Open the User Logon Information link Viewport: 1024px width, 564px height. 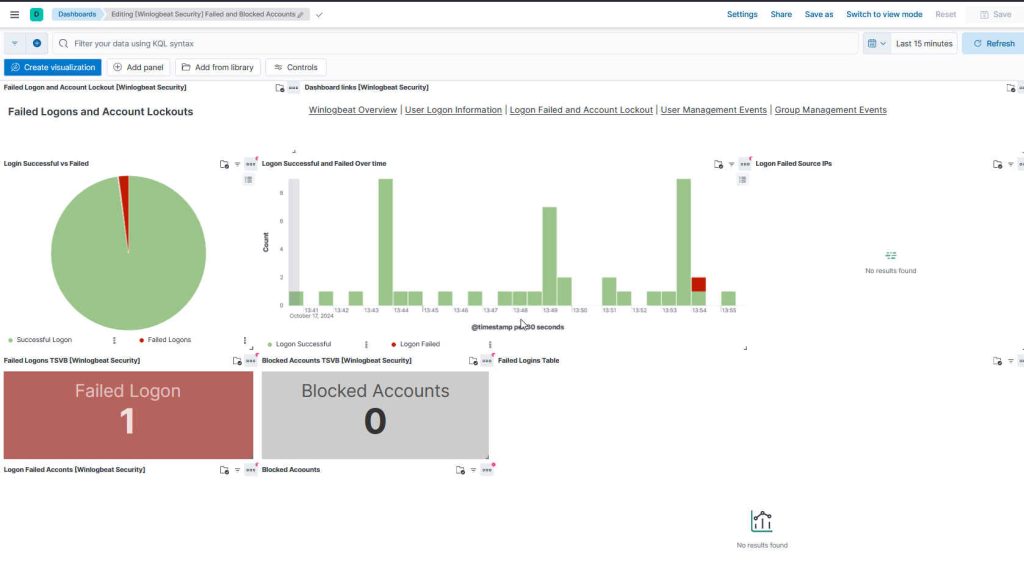(x=455, y=110)
